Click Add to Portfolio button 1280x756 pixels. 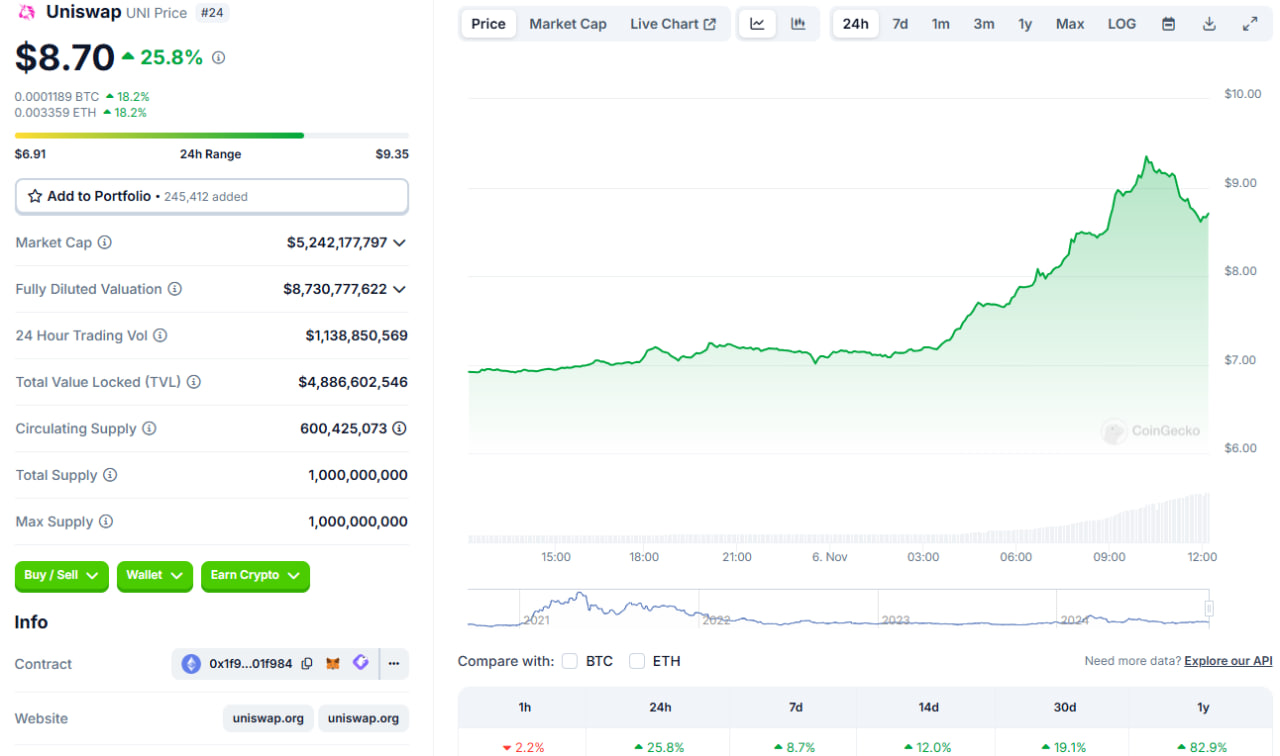coord(212,196)
